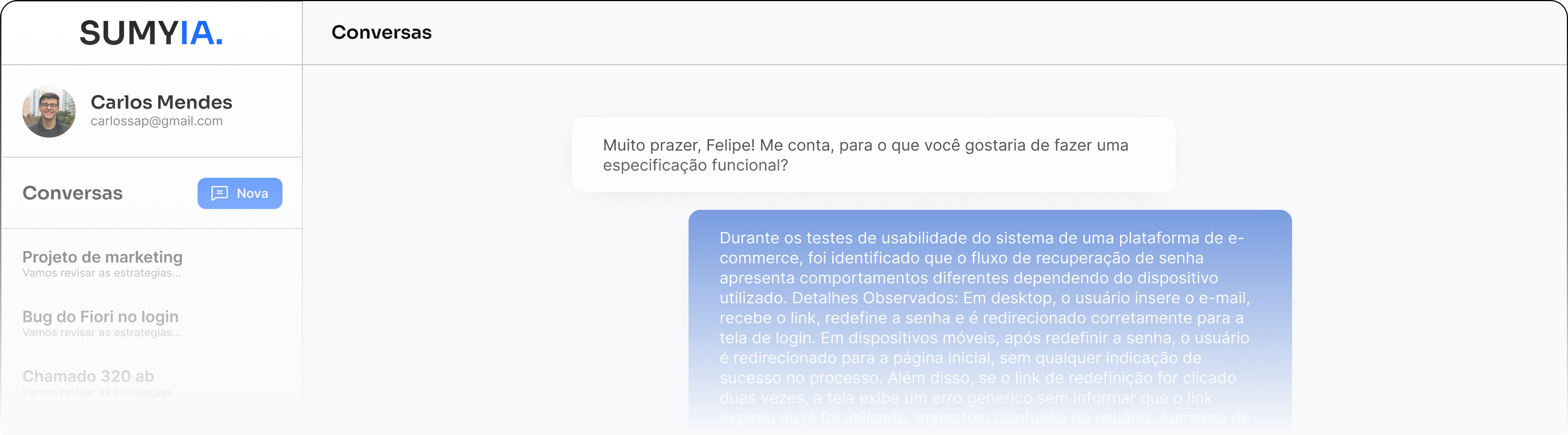Open the Projeto de marketing conversation
This screenshot has width=1568, height=435.
102,257
